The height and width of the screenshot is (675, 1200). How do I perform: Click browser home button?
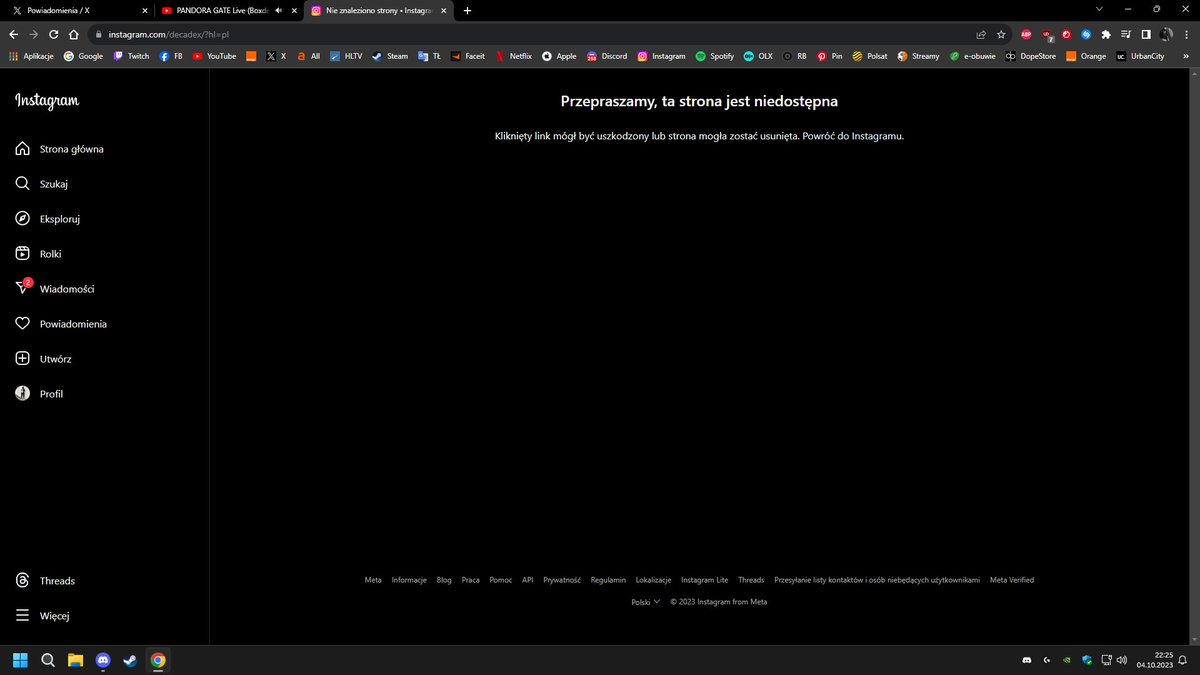[74, 34]
